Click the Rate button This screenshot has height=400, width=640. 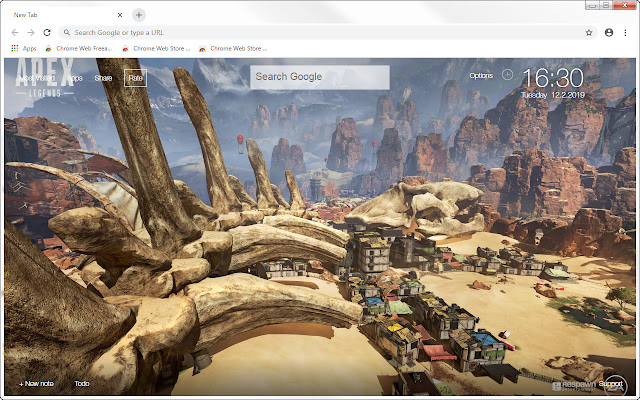[136, 78]
